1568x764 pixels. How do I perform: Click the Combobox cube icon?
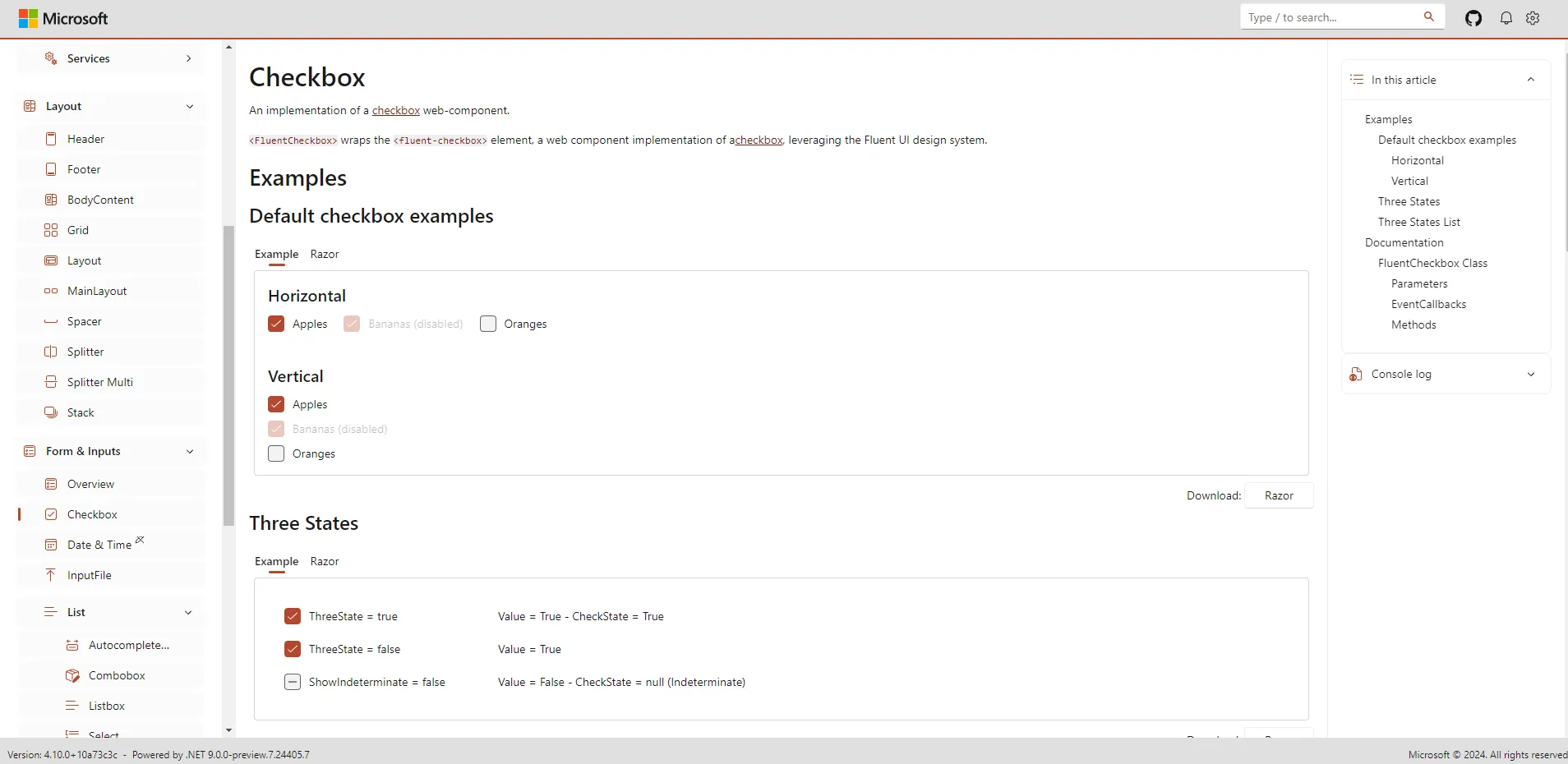(x=72, y=675)
